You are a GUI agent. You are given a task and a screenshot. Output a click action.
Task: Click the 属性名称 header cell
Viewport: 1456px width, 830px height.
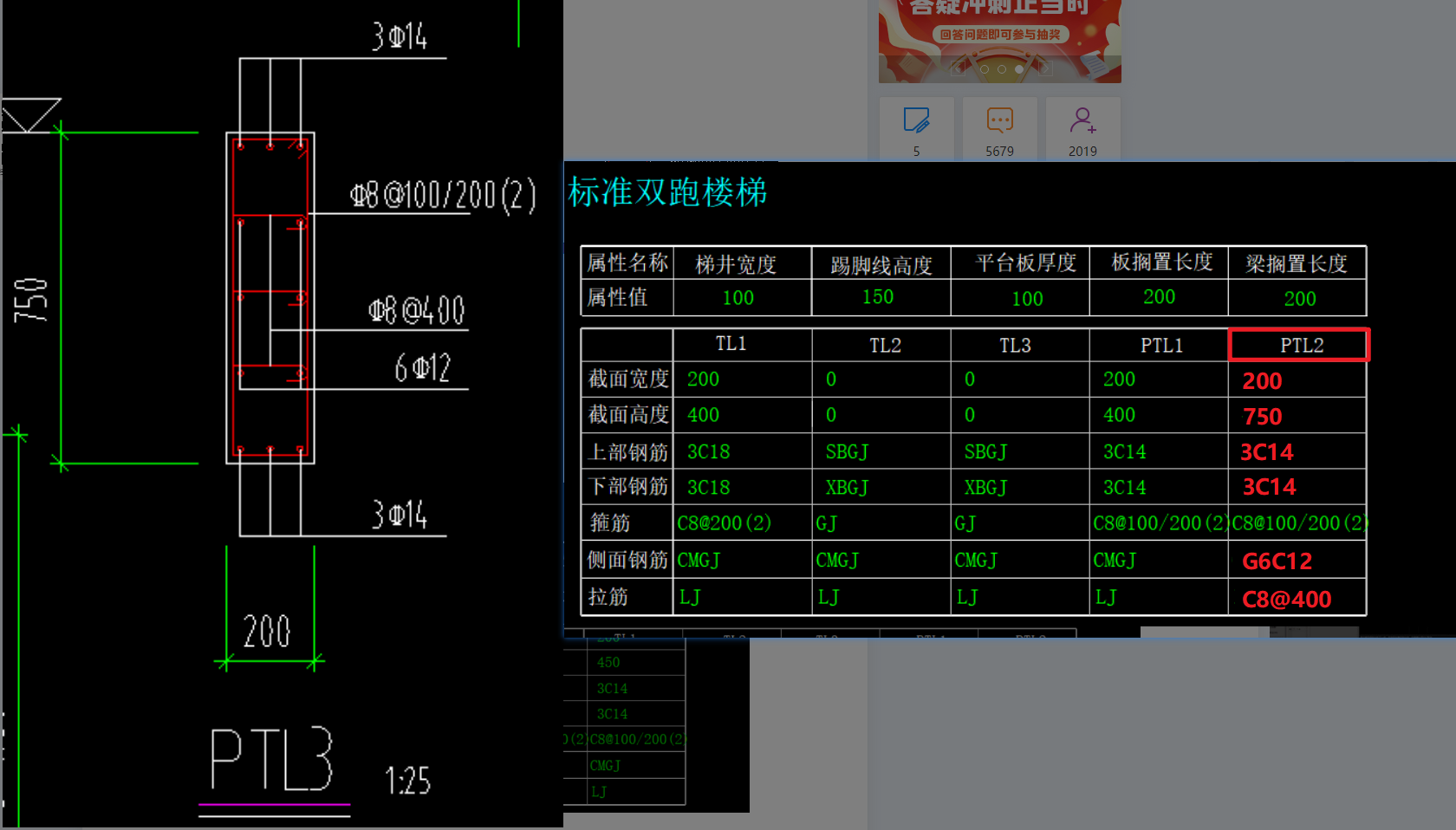(x=627, y=263)
